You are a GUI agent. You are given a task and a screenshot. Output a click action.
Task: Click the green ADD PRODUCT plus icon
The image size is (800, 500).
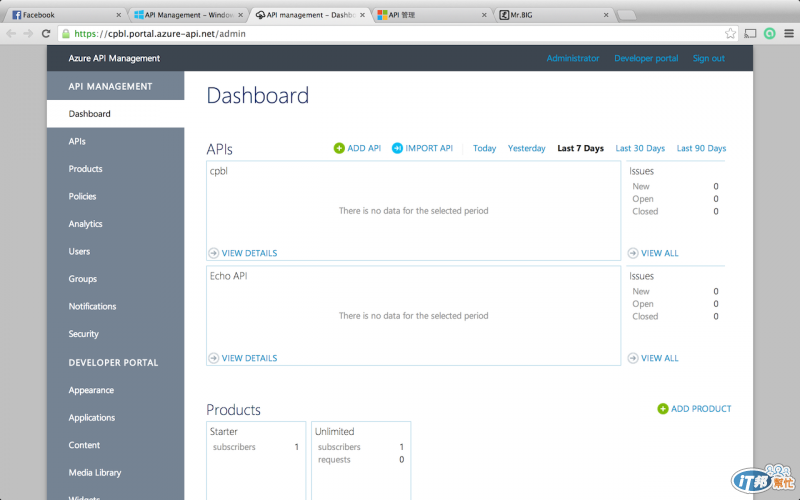[663, 409]
